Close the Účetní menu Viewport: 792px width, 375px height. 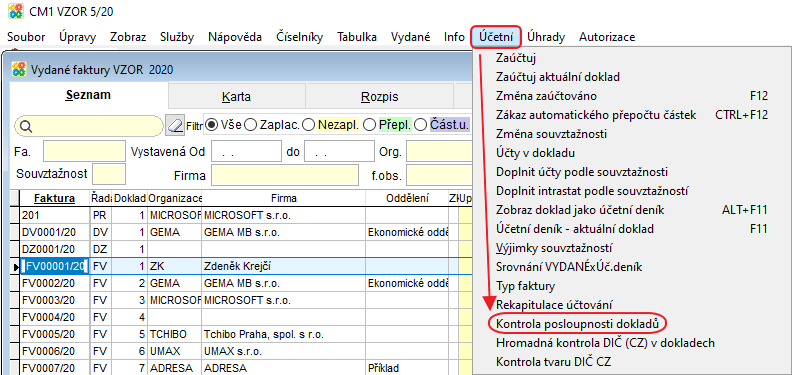(x=496, y=37)
